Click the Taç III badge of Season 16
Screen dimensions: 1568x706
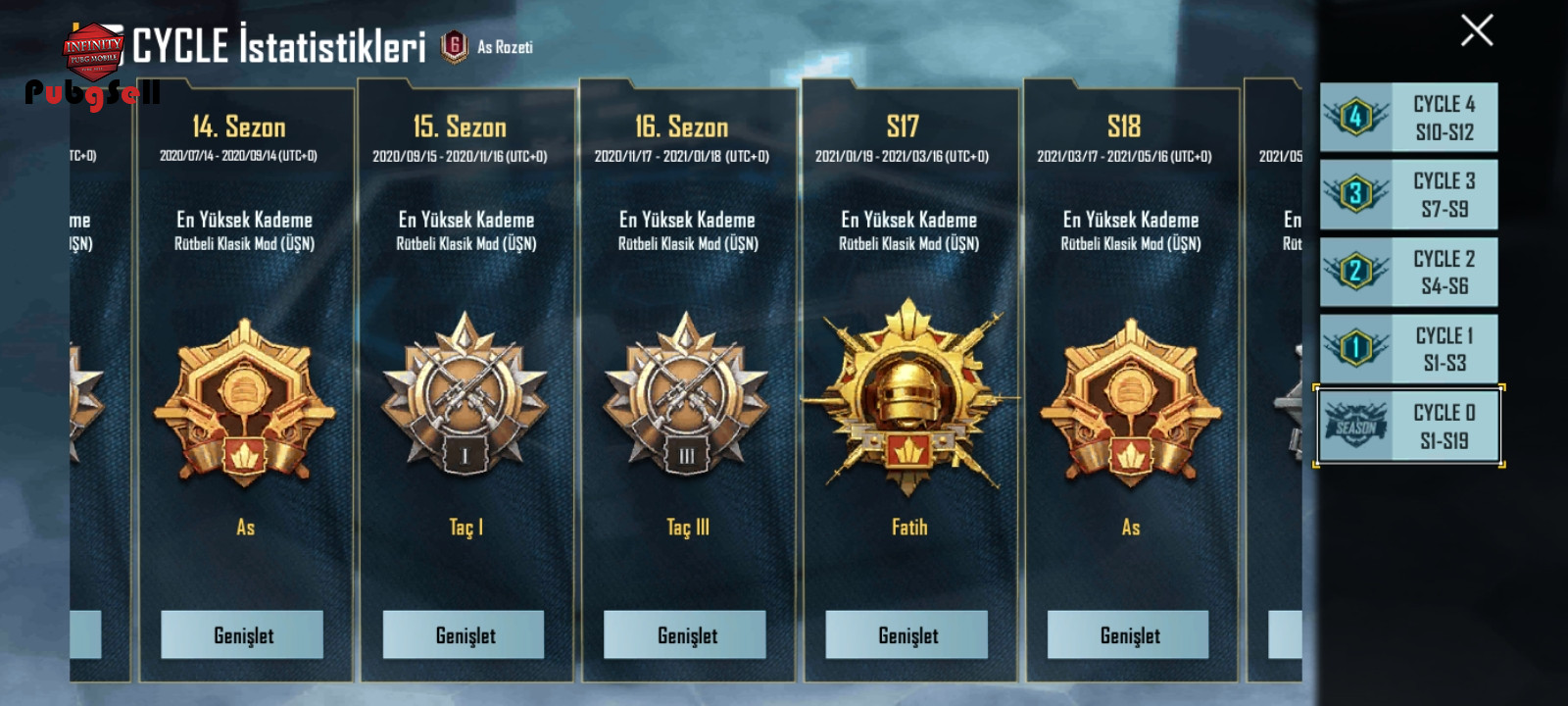coord(687,396)
